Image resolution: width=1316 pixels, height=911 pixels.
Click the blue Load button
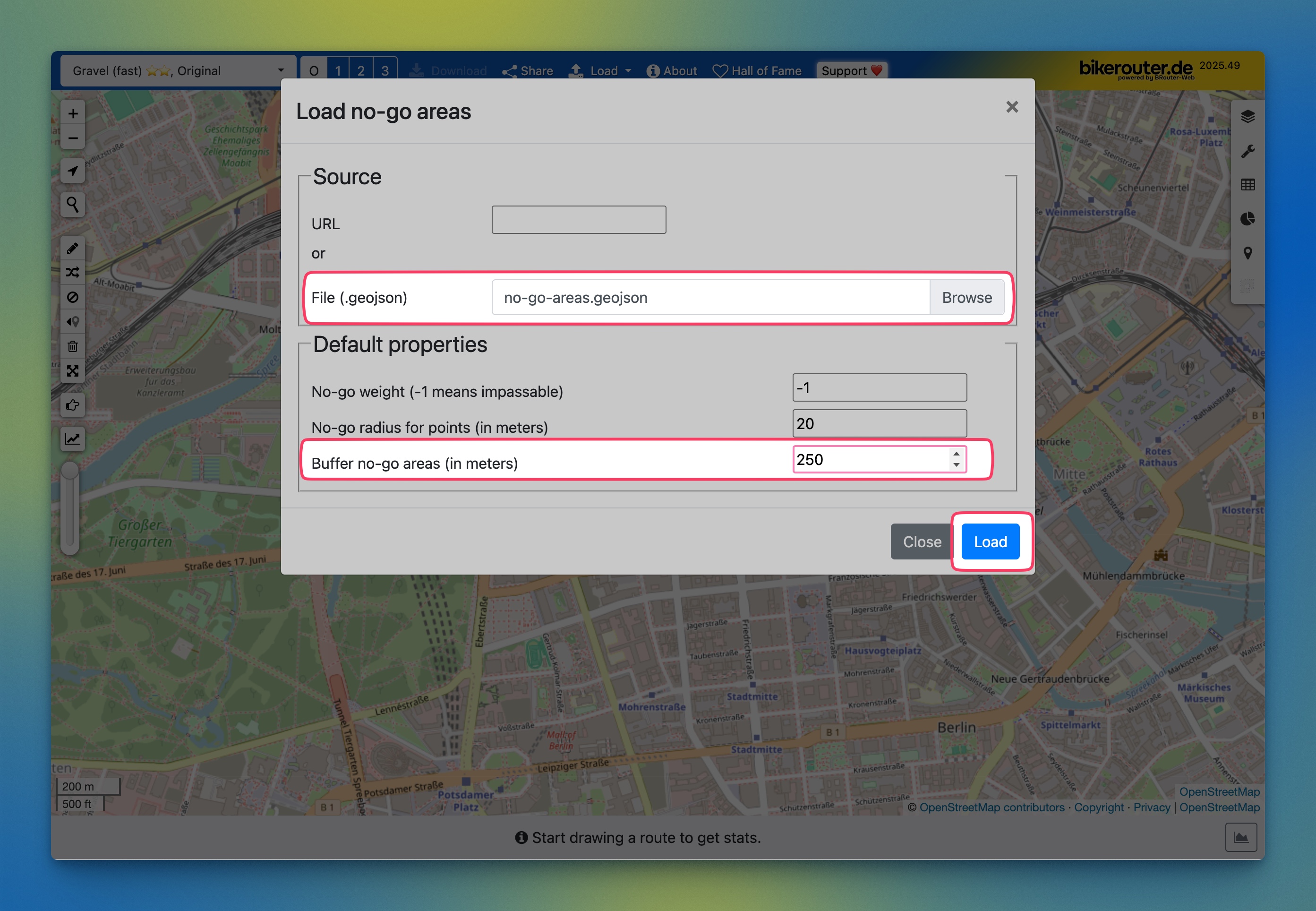[x=990, y=541]
